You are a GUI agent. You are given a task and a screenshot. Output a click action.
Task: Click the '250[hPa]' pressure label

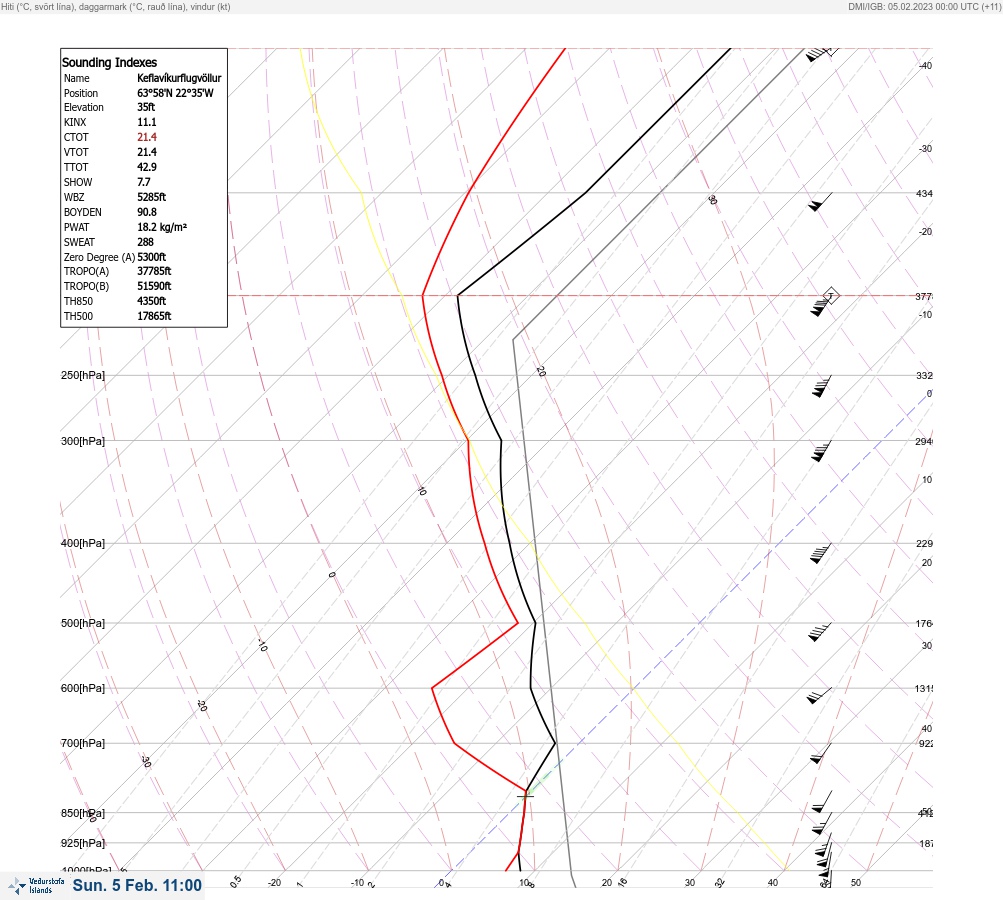(83, 375)
